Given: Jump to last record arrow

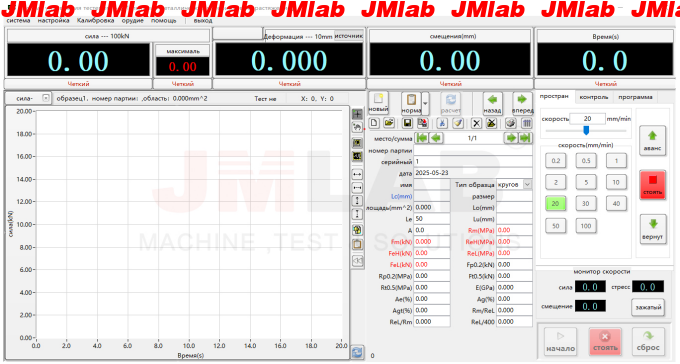Looking at the screenshot, I should [525, 138].
